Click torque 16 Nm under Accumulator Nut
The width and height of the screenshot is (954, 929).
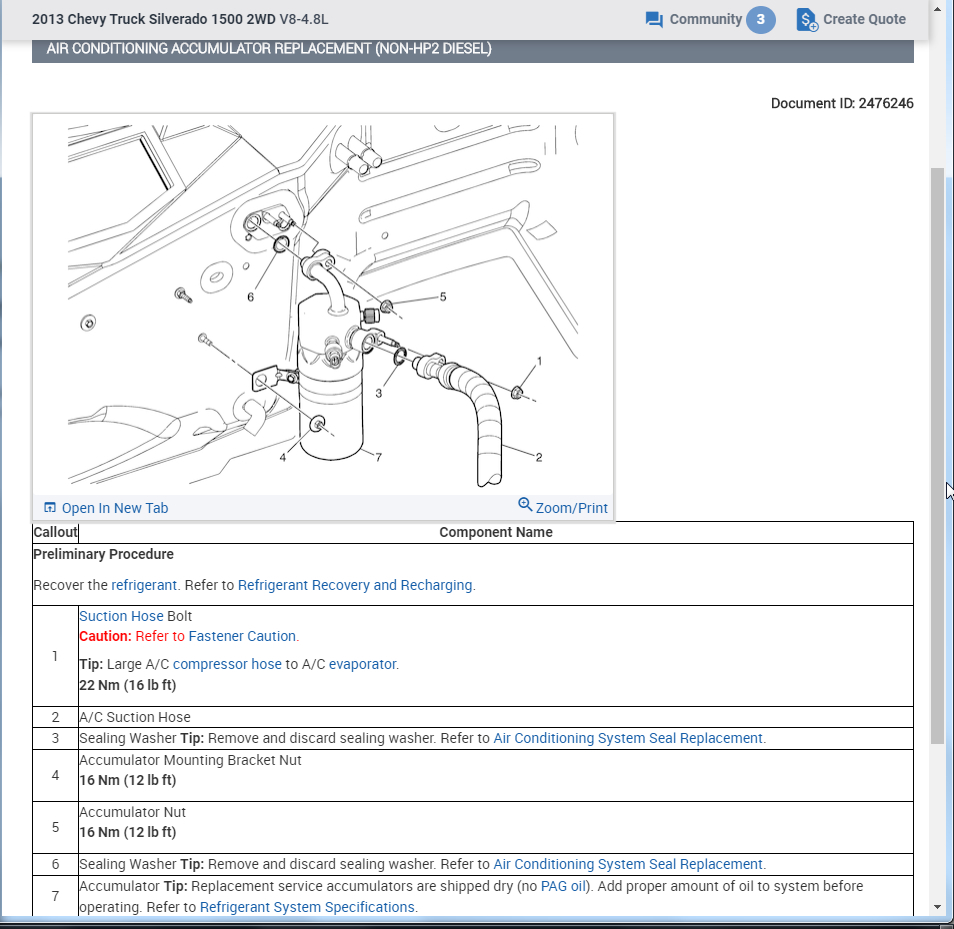pyautogui.click(x=128, y=833)
